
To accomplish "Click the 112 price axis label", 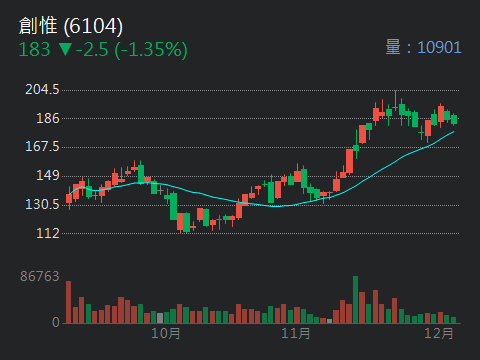I will pyautogui.click(x=48, y=233).
